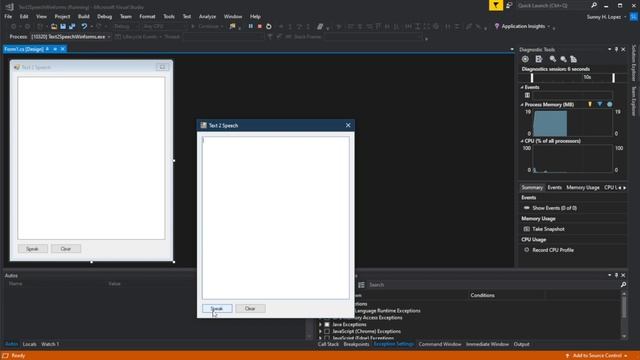Open Diagnostic Tools window options dropdown arrow
Screen dimensions: 640x360
click(x=609, y=49)
